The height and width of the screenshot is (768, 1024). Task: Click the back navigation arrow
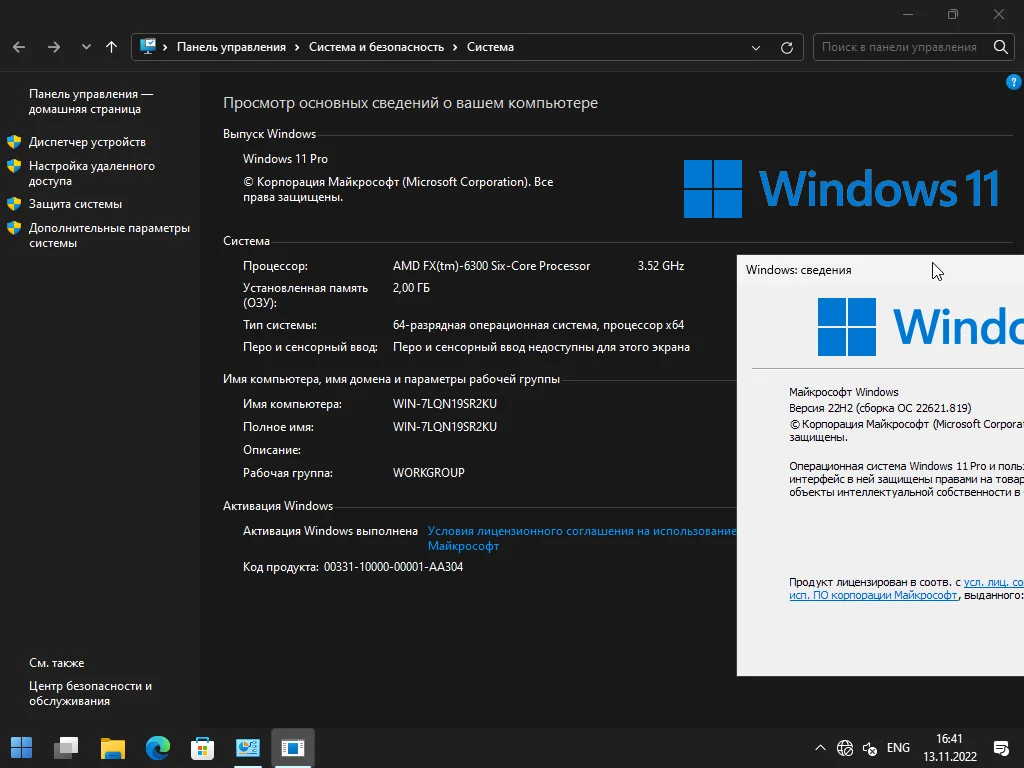pos(19,47)
